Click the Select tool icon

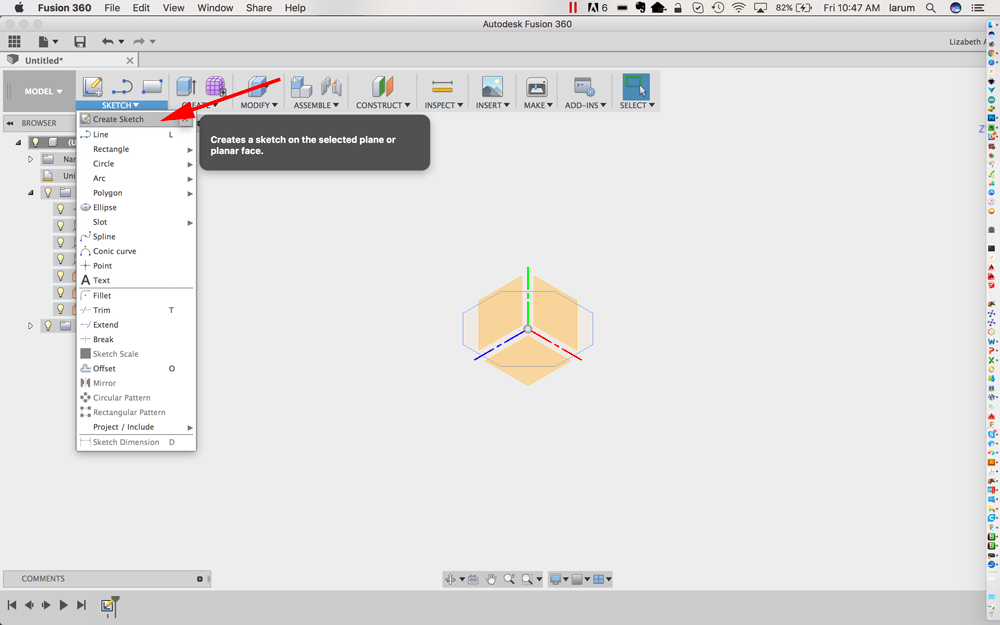pos(636,87)
